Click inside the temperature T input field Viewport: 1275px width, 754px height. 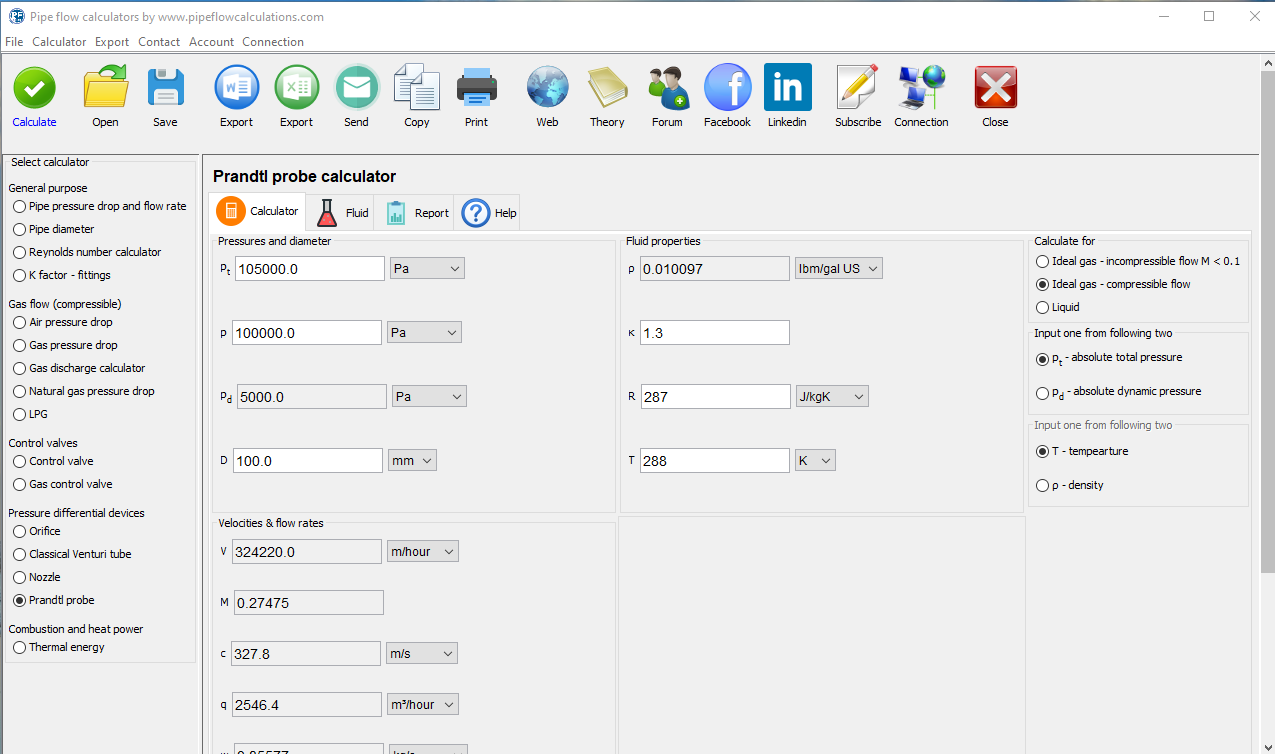[x=714, y=460]
